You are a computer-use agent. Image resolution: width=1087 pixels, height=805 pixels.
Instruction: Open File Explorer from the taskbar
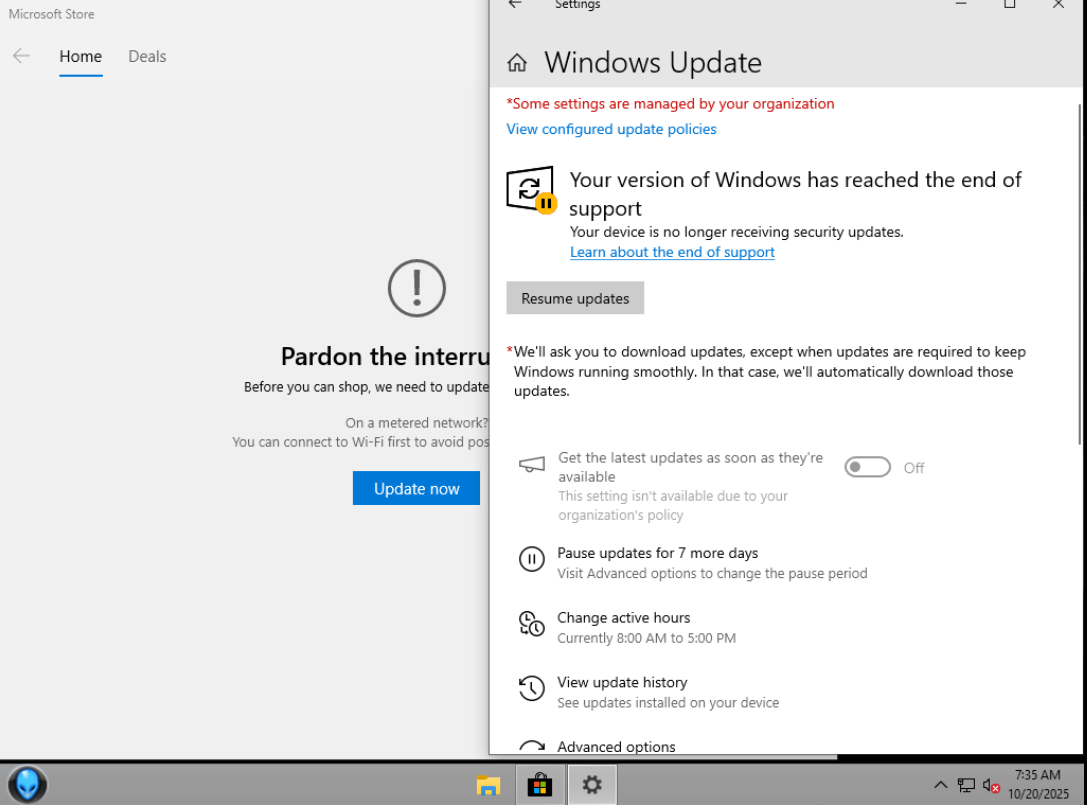488,785
